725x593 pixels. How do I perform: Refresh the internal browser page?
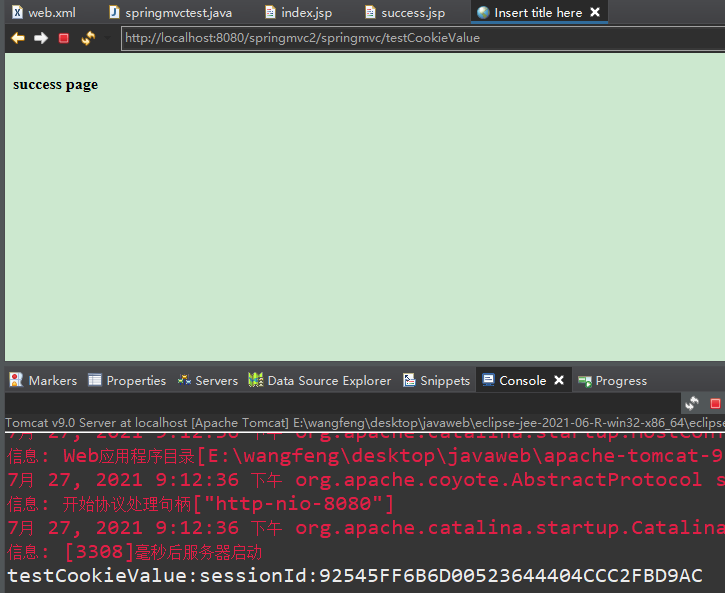88,38
